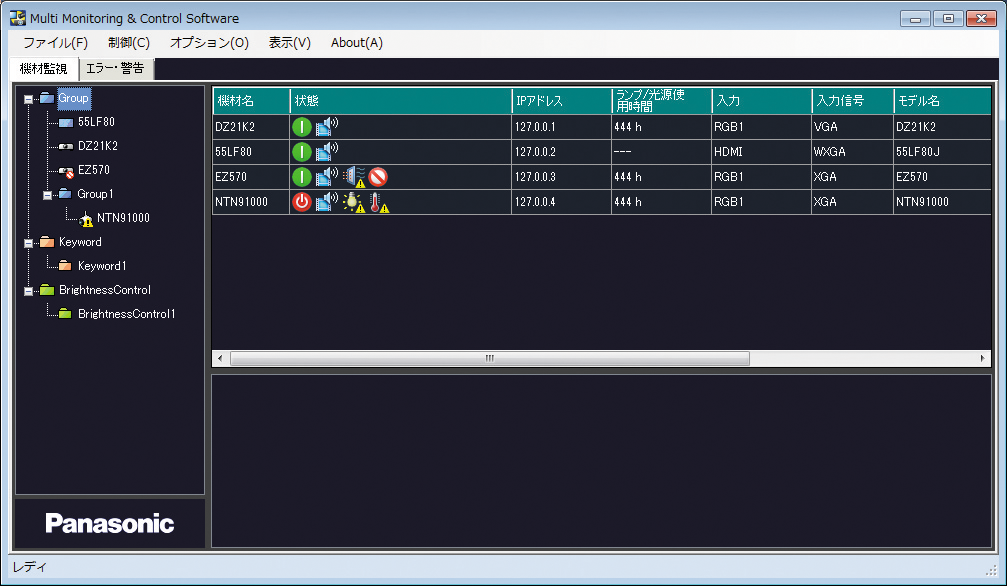Viewport: 1007px width, 586px height.
Task: Click the Group1 folder icon in tree
Action: click(x=65, y=194)
